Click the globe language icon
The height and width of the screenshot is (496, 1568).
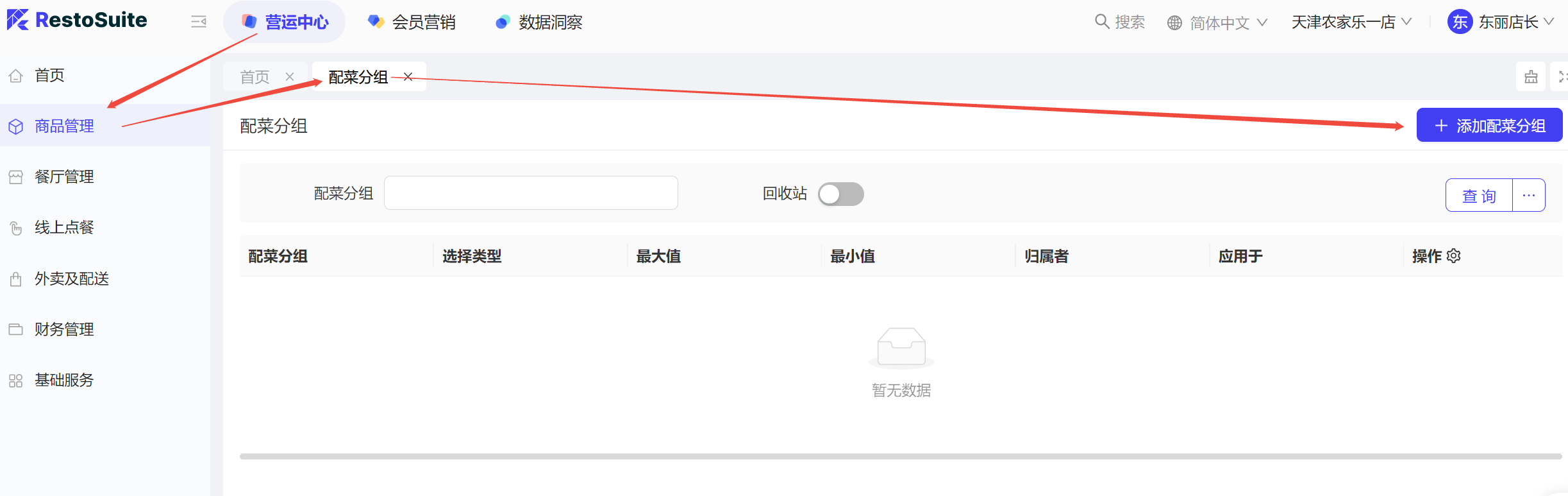1174,23
